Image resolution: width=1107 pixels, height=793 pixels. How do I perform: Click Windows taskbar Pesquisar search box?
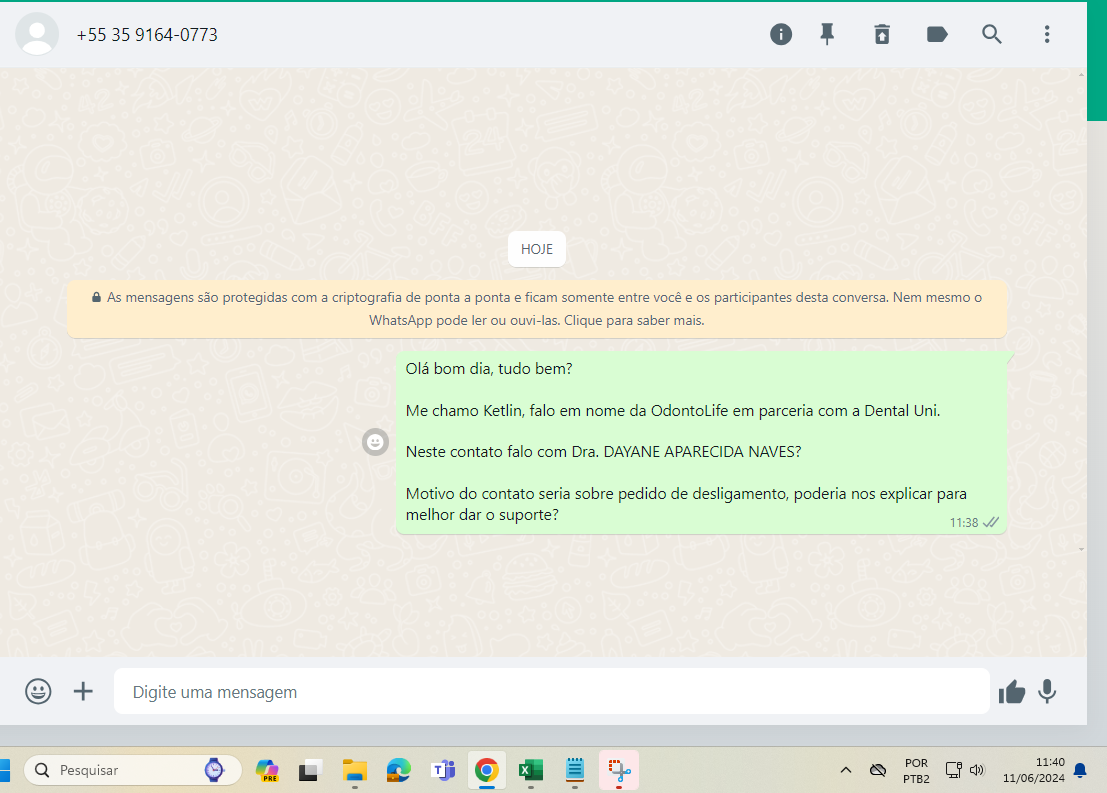133,770
